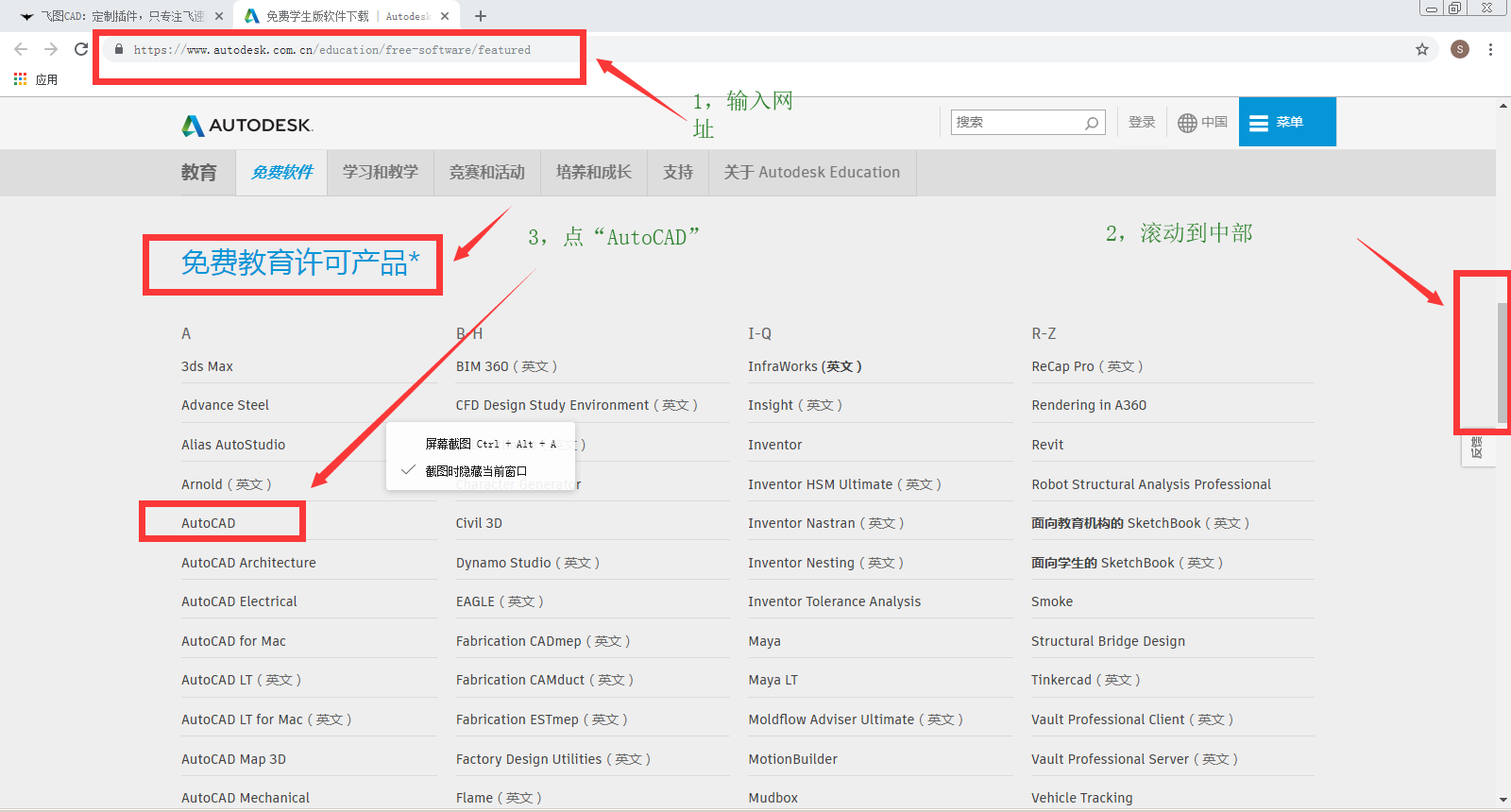Screen dimensions: 1511x812
Task: Reload the page with refresh icon
Action: pyautogui.click(x=81, y=49)
